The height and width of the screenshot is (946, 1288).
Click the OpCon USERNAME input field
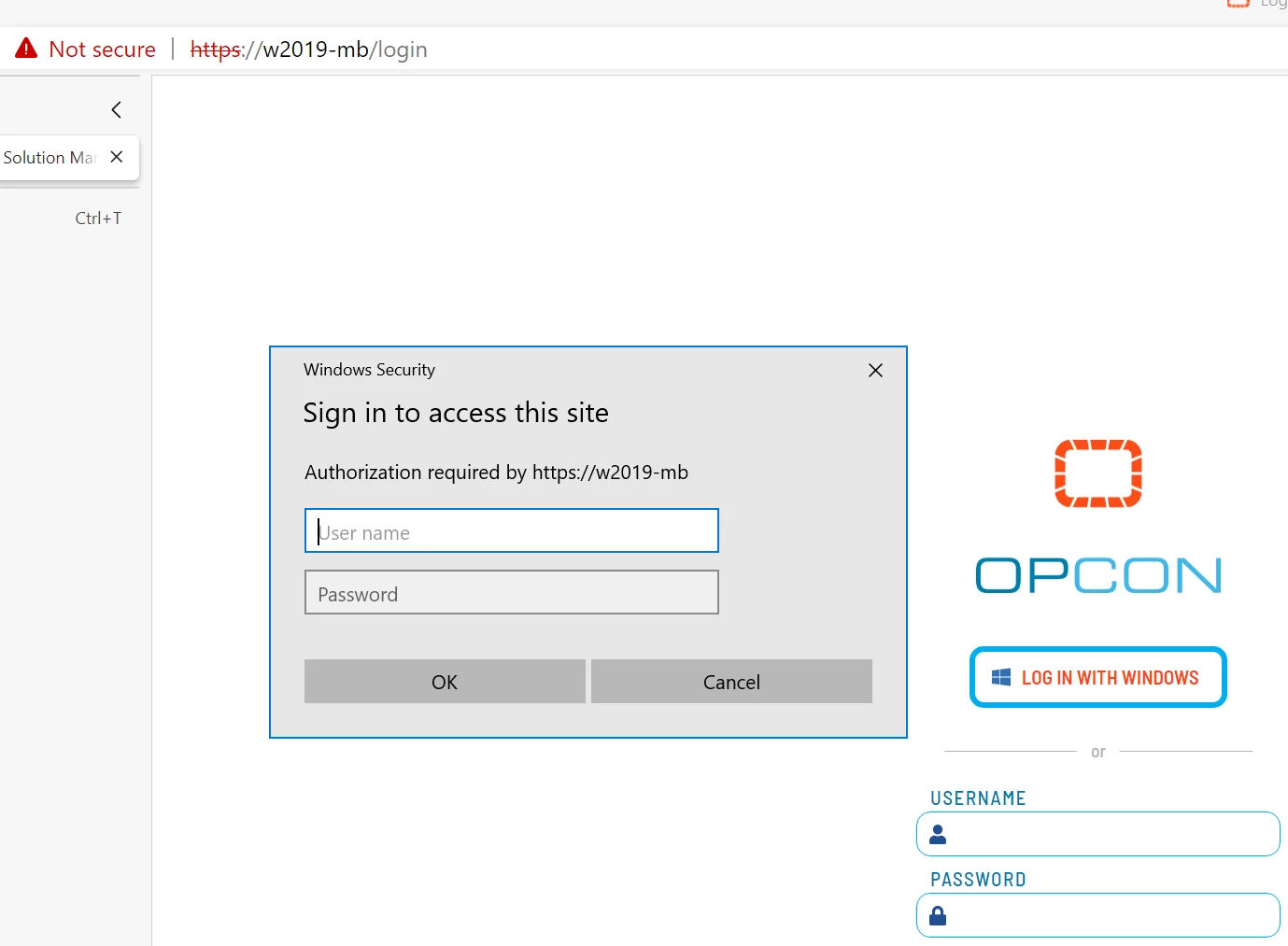click(x=1098, y=834)
